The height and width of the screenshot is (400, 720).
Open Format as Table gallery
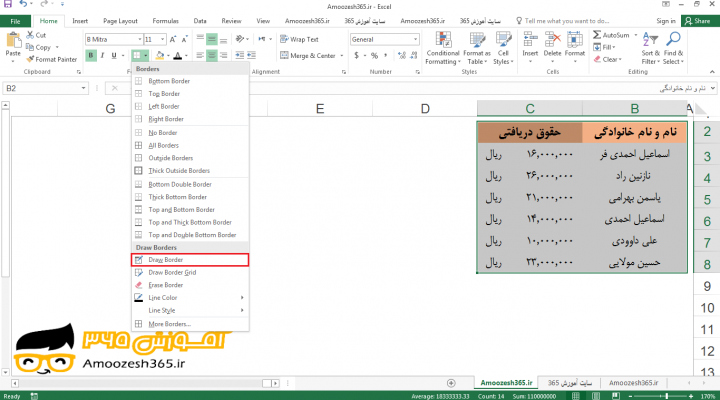477,48
